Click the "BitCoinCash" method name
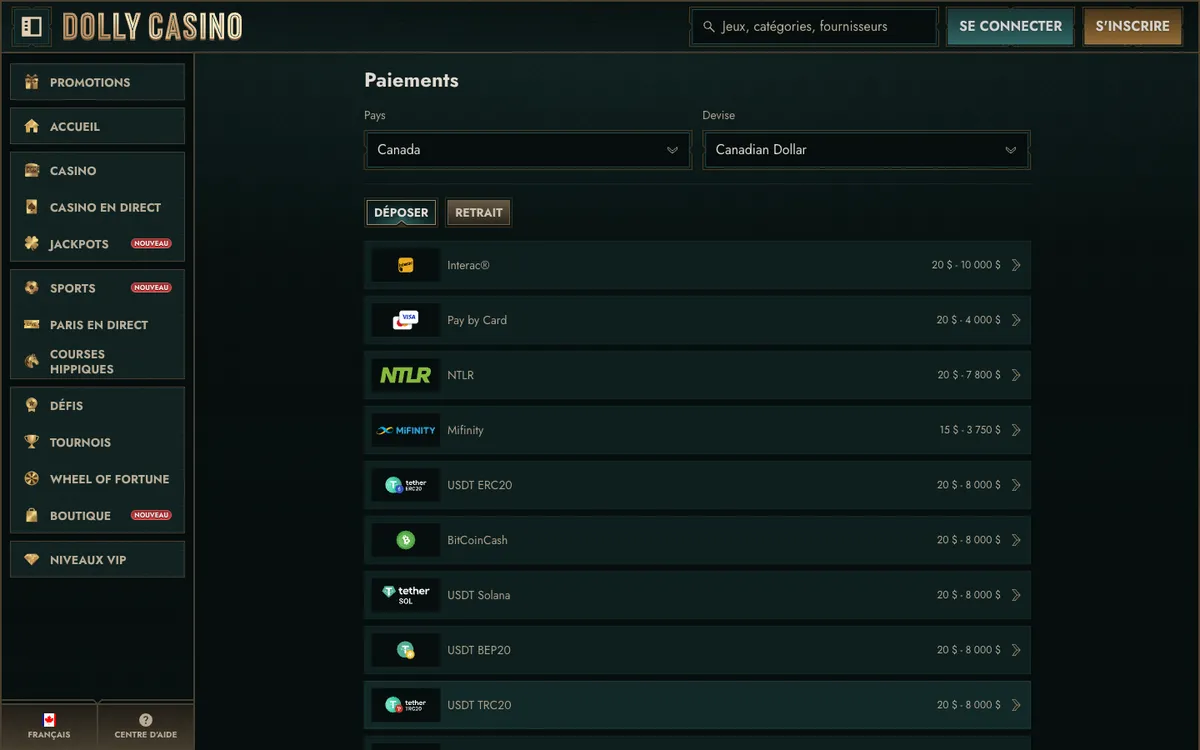The image size is (1200, 750). pyautogui.click(x=477, y=540)
